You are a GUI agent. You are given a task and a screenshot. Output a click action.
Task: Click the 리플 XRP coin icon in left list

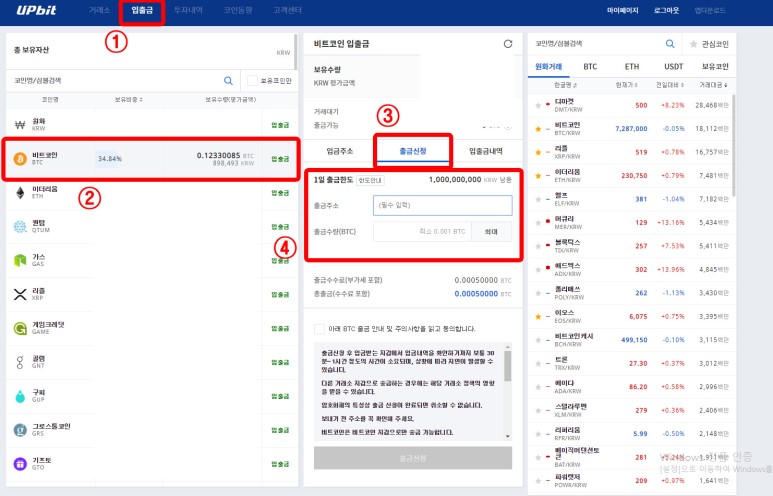tap(20, 294)
